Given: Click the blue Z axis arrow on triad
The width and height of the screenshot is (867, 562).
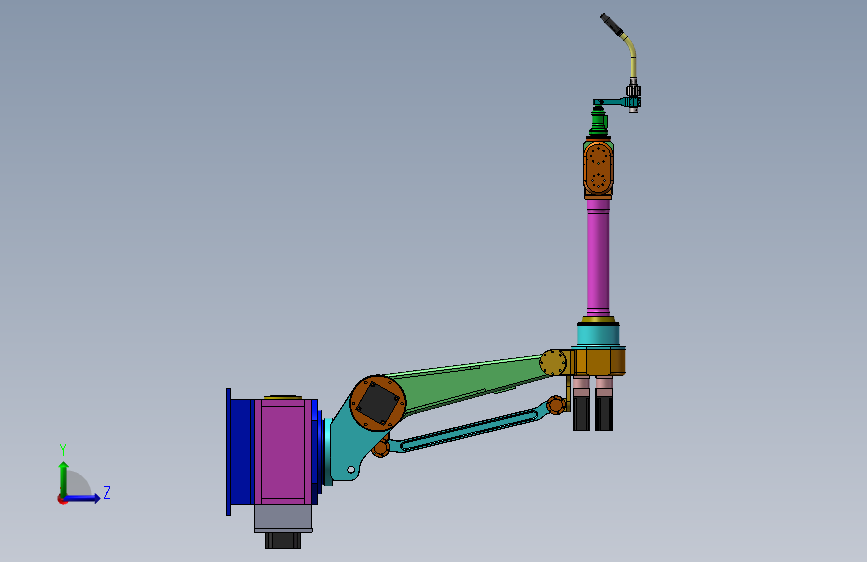Looking at the screenshot, I should [83, 498].
